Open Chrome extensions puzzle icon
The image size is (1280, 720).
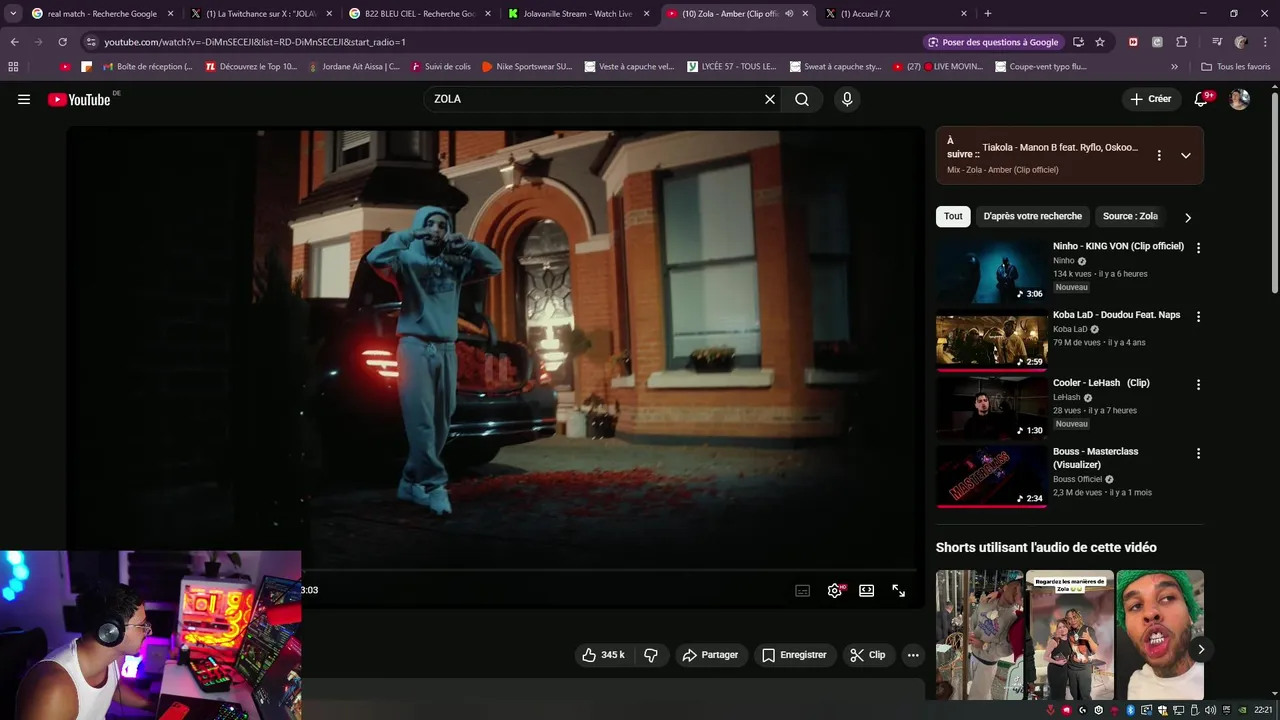pyautogui.click(x=1182, y=42)
